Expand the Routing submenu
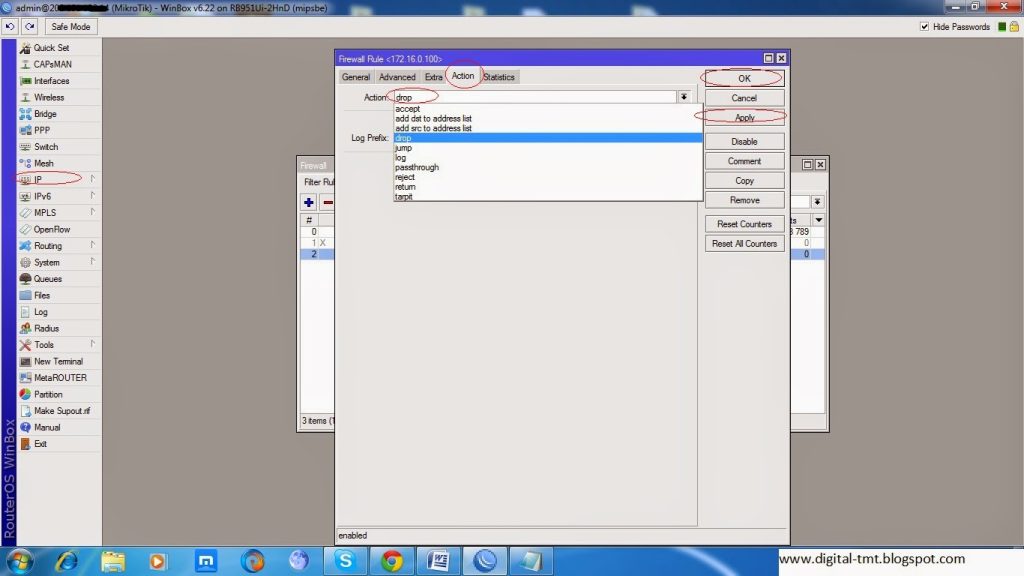This screenshot has width=1024, height=576. tap(93, 246)
